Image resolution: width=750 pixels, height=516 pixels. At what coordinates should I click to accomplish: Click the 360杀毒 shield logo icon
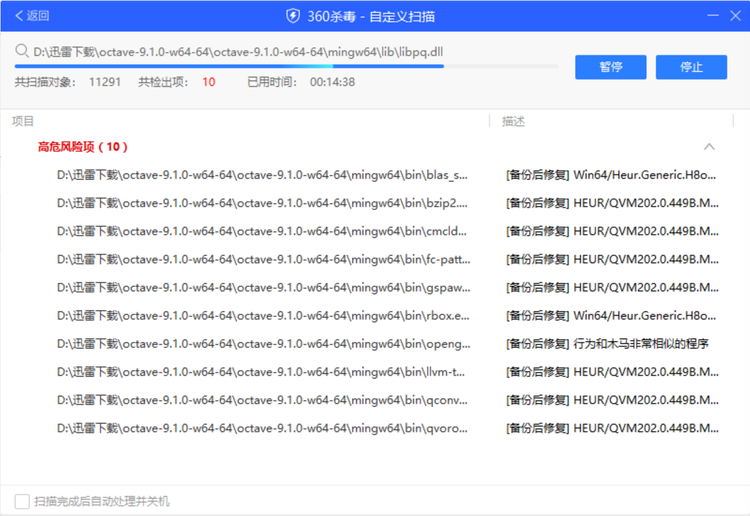click(x=293, y=16)
